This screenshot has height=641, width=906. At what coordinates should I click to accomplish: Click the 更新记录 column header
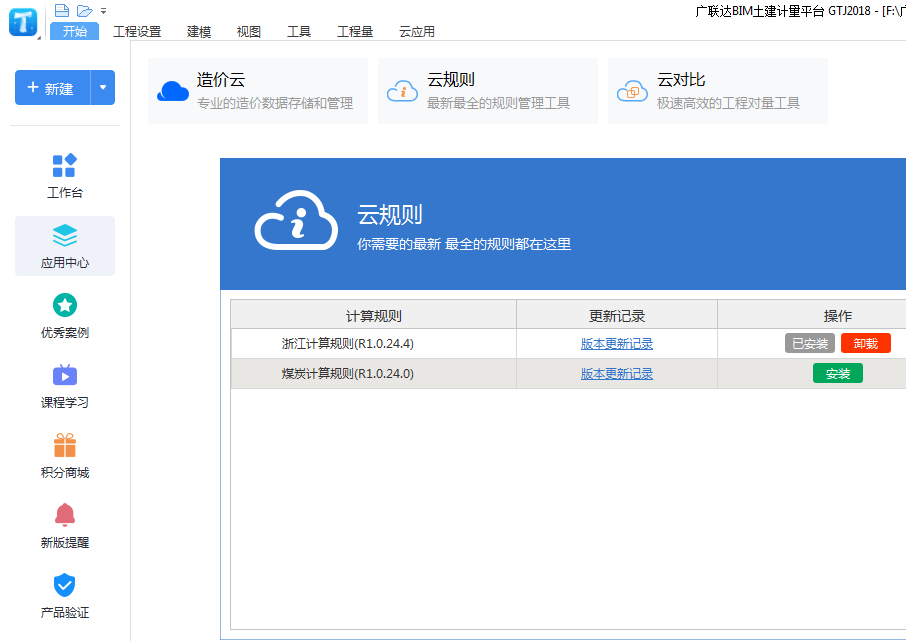(617, 316)
